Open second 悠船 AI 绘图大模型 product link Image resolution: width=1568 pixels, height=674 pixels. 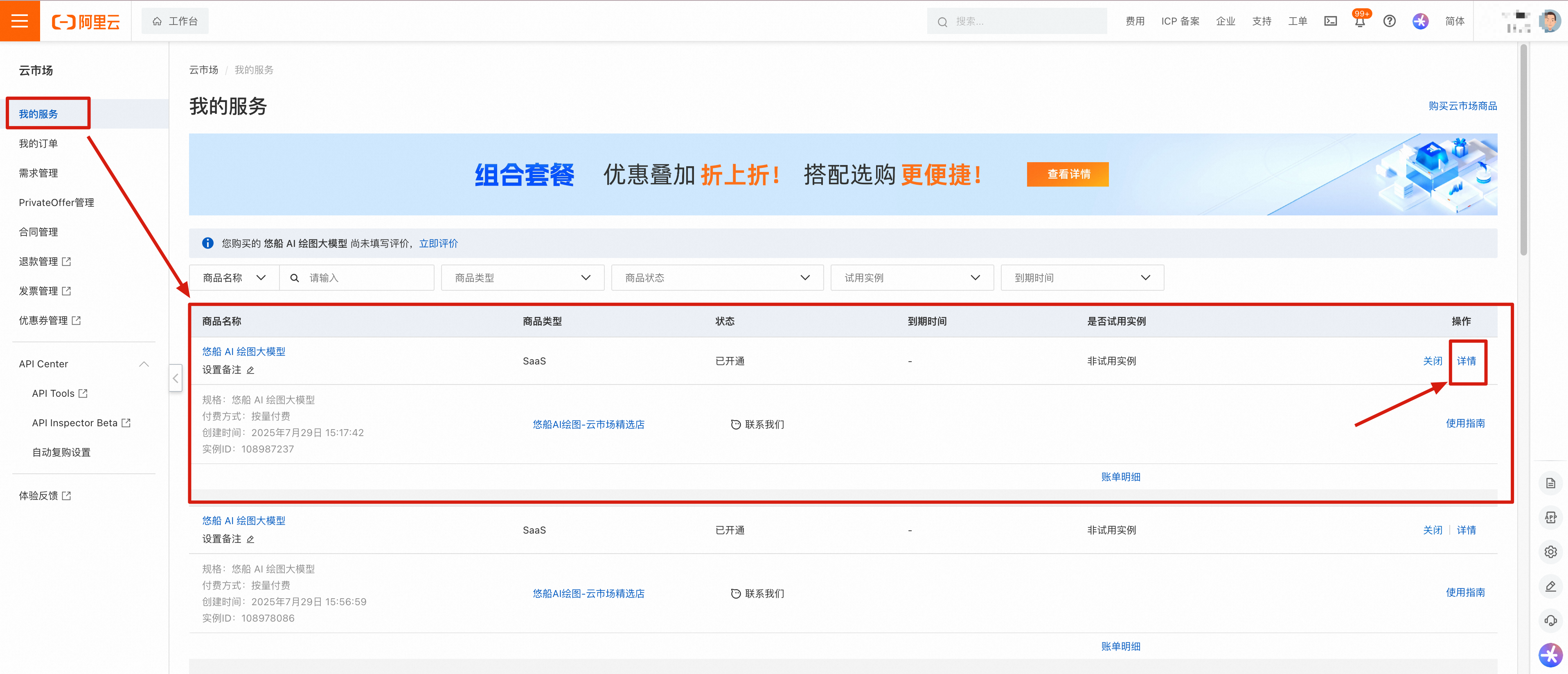(243, 521)
